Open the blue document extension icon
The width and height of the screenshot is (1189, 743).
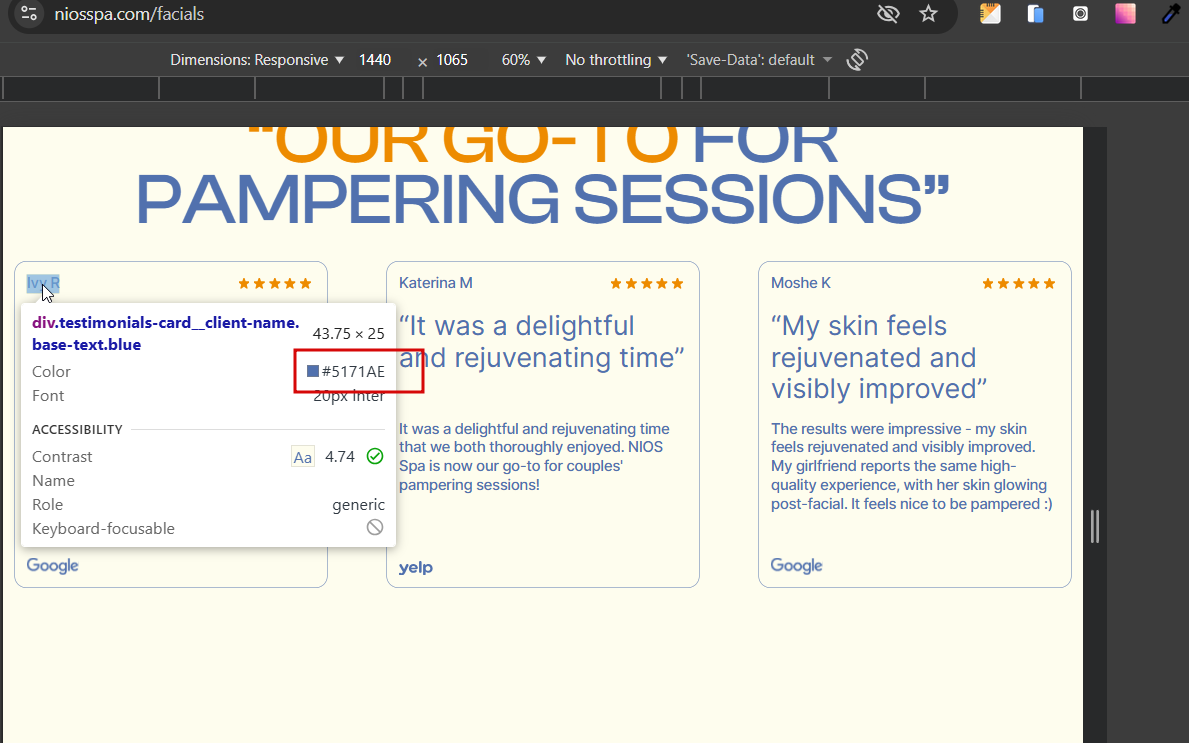click(x=1035, y=14)
